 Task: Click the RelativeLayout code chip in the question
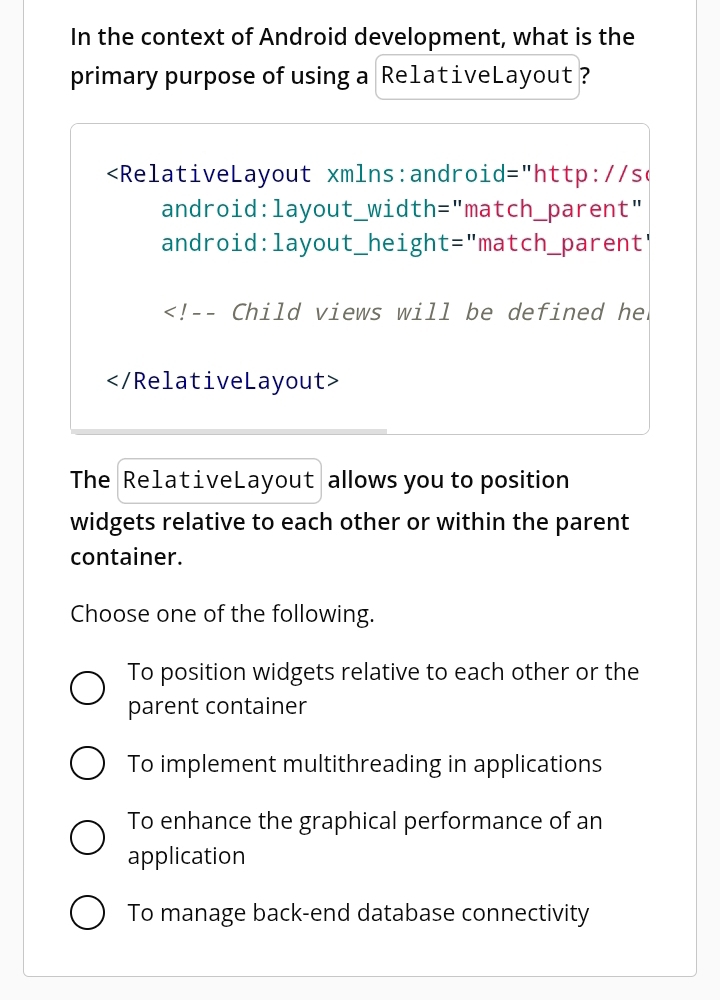(x=477, y=76)
